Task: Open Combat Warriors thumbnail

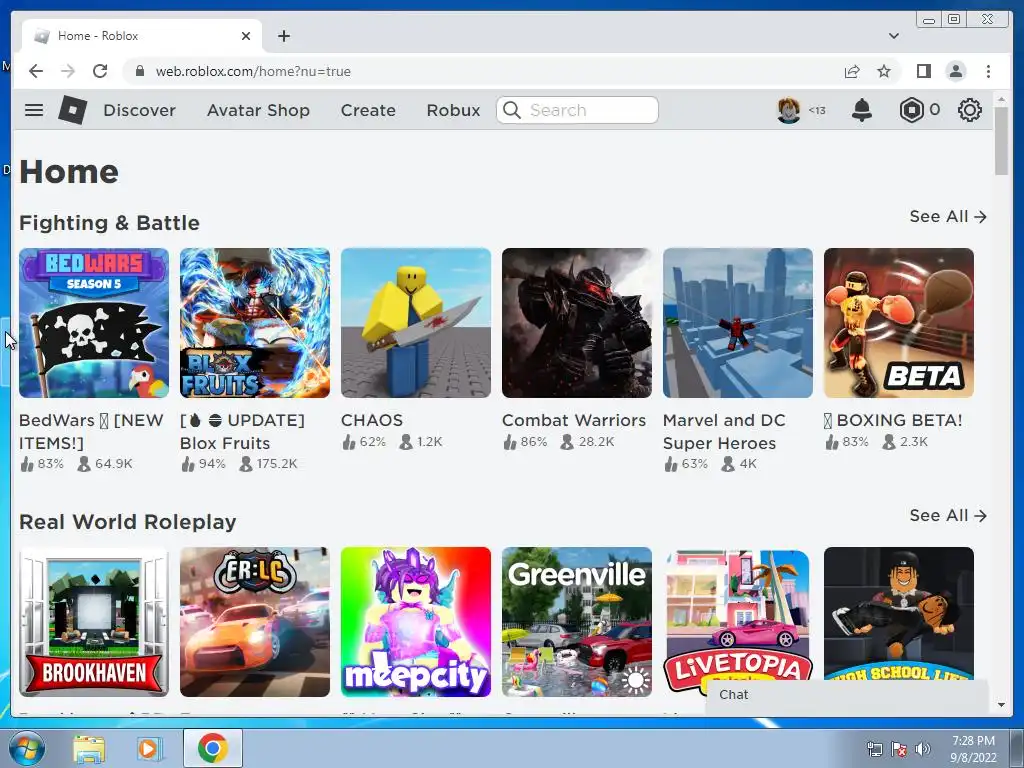Action: pyautogui.click(x=577, y=323)
